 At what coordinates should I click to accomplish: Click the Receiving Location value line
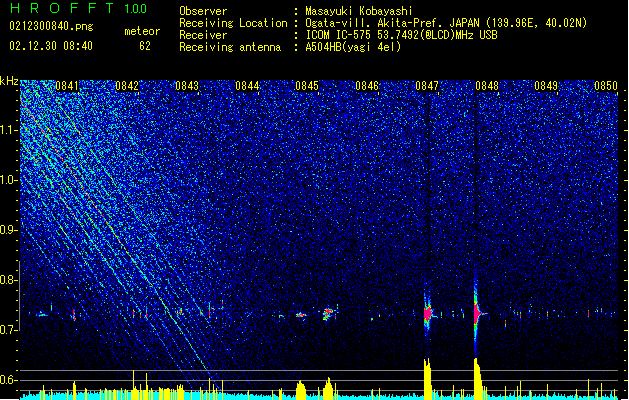click(x=446, y=23)
